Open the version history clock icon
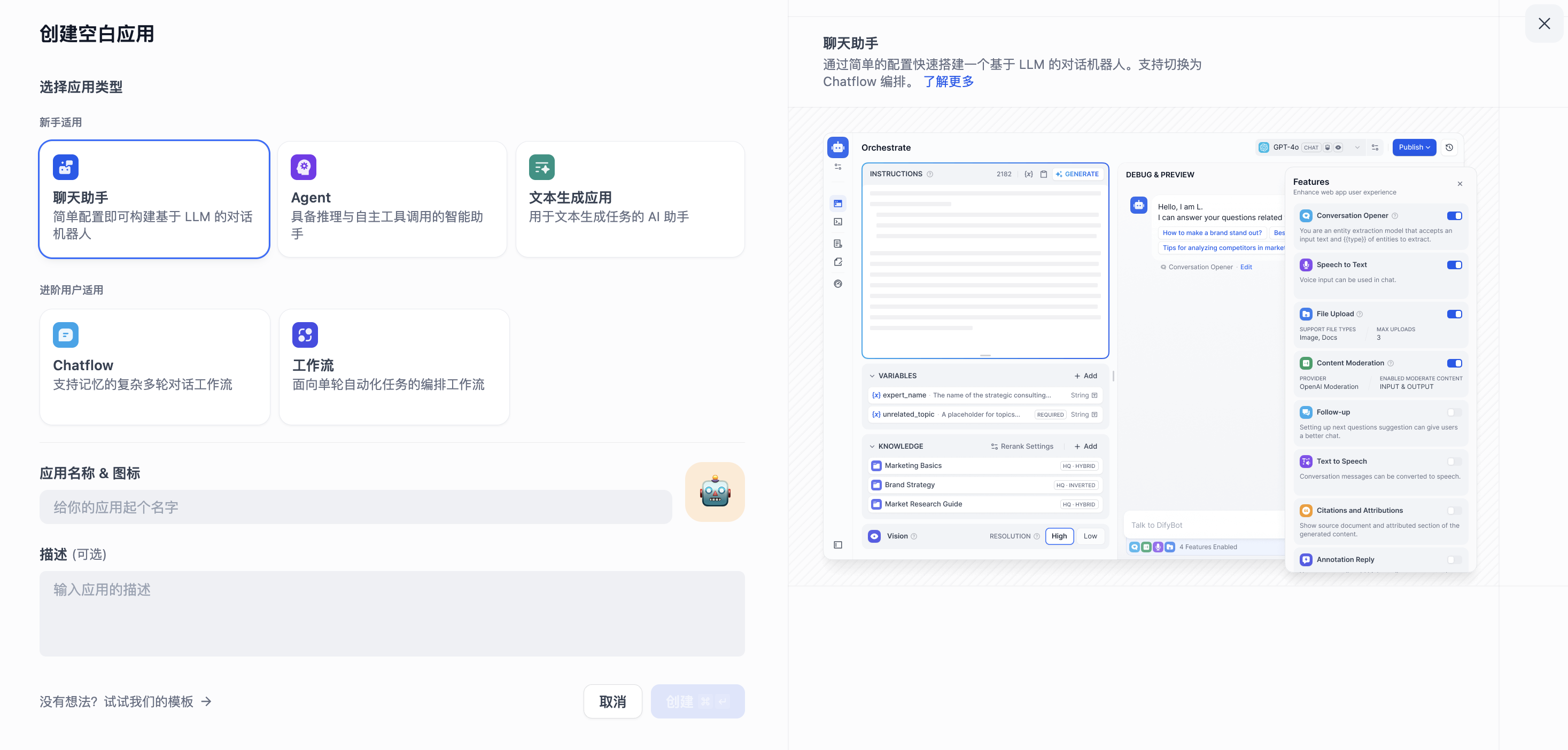 [1449, 147]
